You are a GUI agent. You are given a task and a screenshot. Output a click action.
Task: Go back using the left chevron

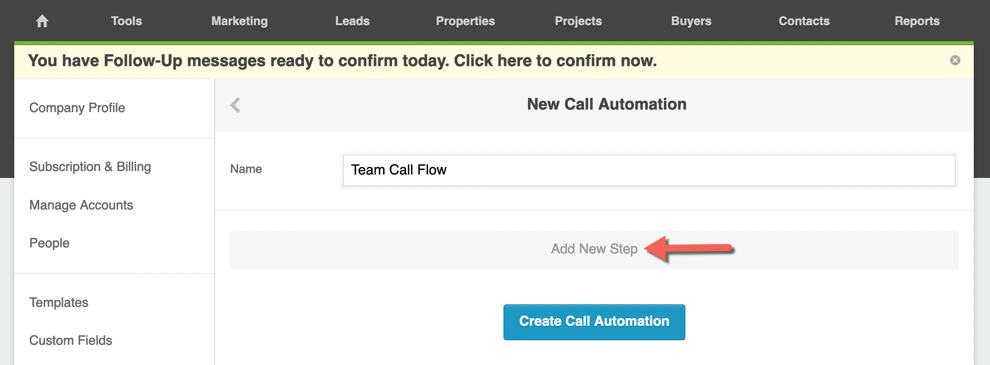click(236, 104)
